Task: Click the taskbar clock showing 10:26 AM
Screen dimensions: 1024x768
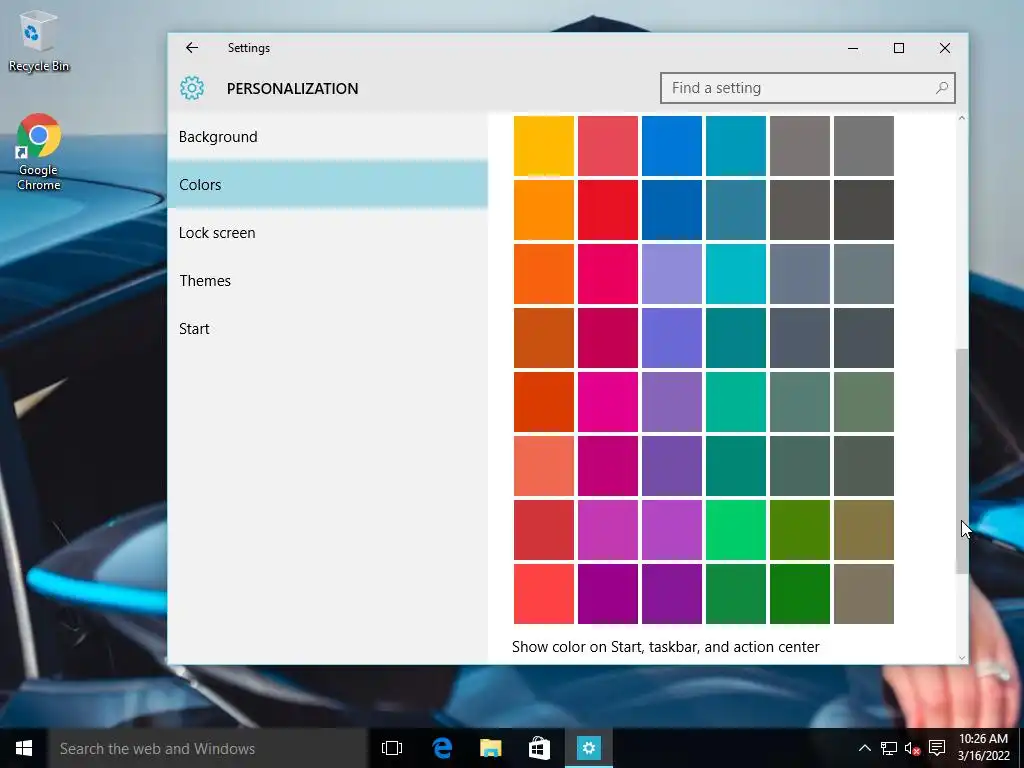Action: pyautogui.click(x=984, y=748)
